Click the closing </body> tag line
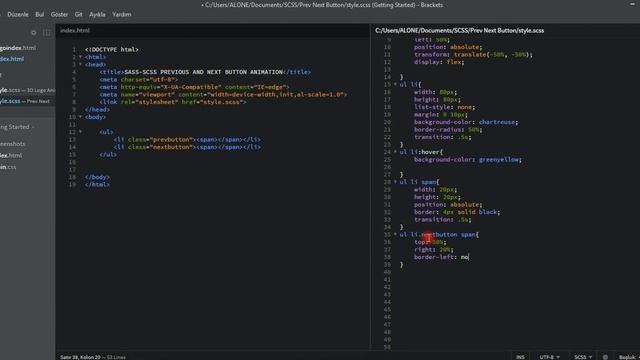The width and height of the screenshot is (640, 360). 97,177
